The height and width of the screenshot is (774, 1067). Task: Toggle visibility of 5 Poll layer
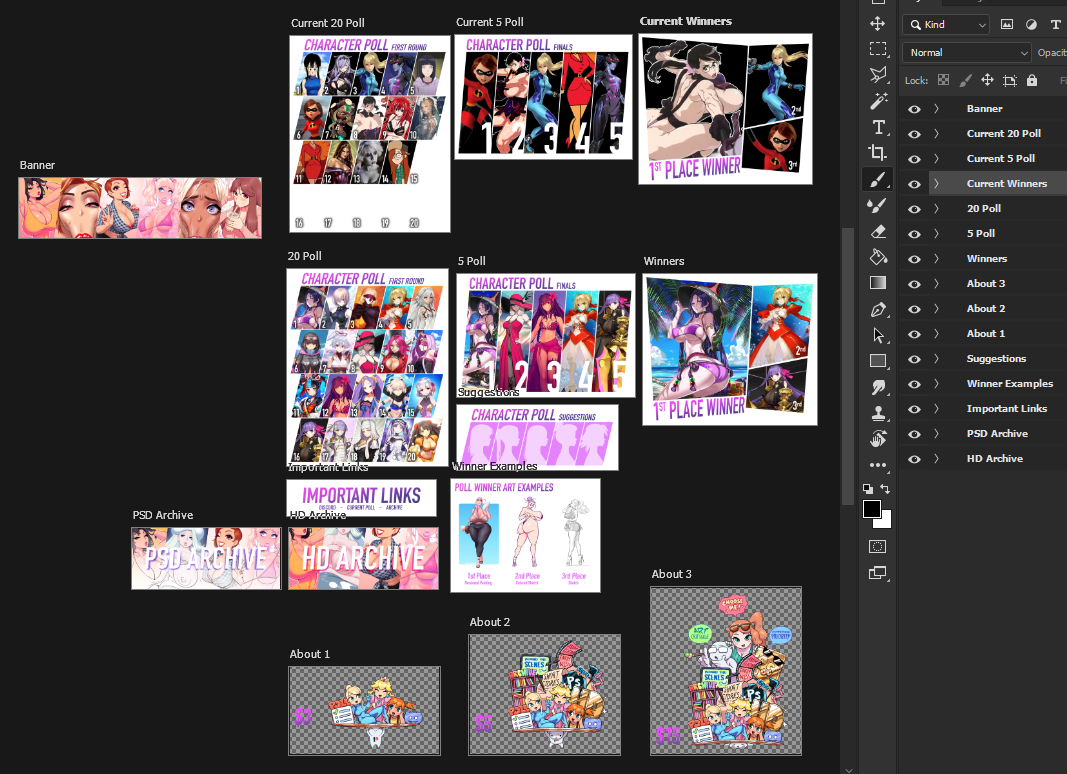point(914,234)
